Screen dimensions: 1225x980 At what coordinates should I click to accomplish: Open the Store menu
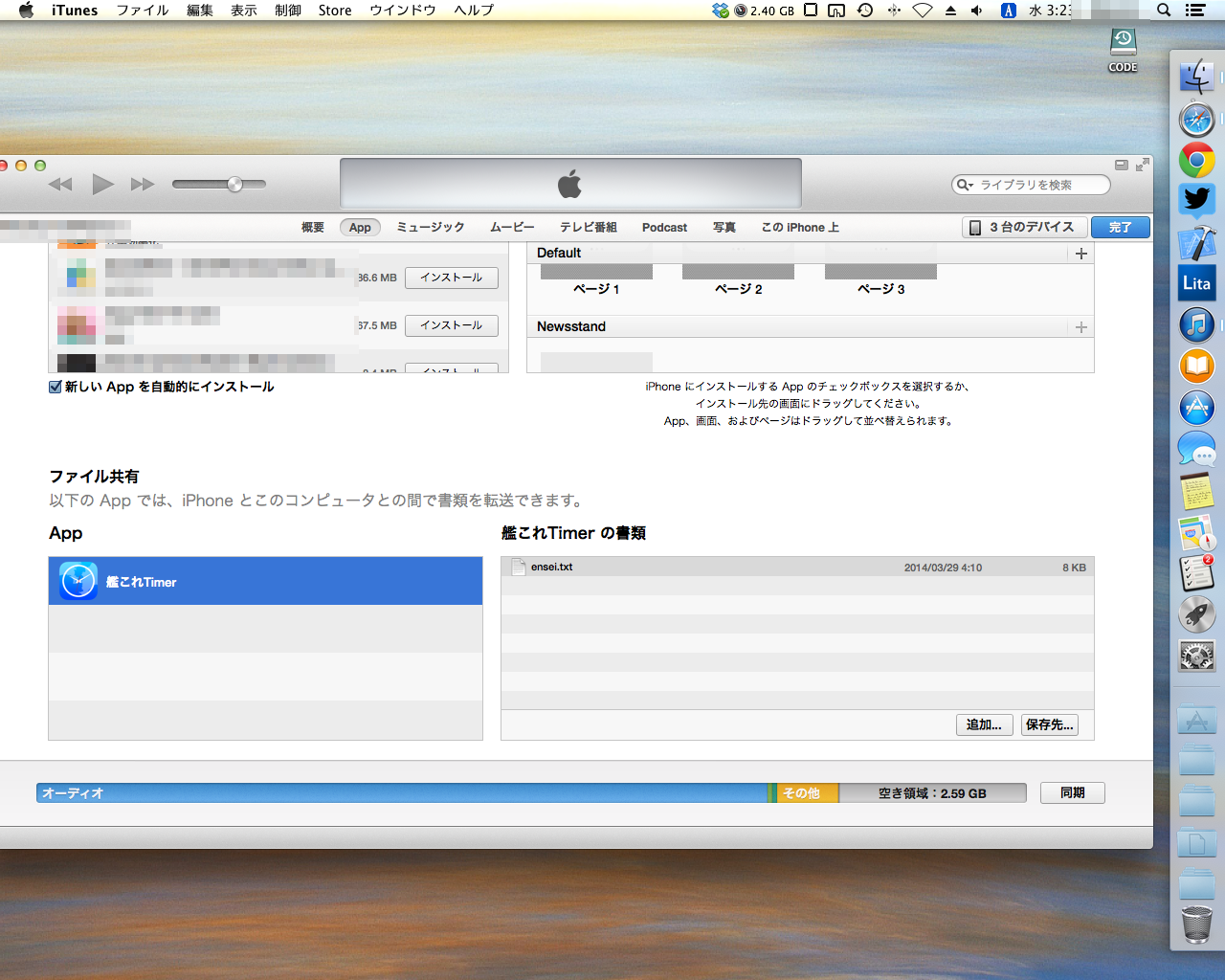[x=335, y=10]
